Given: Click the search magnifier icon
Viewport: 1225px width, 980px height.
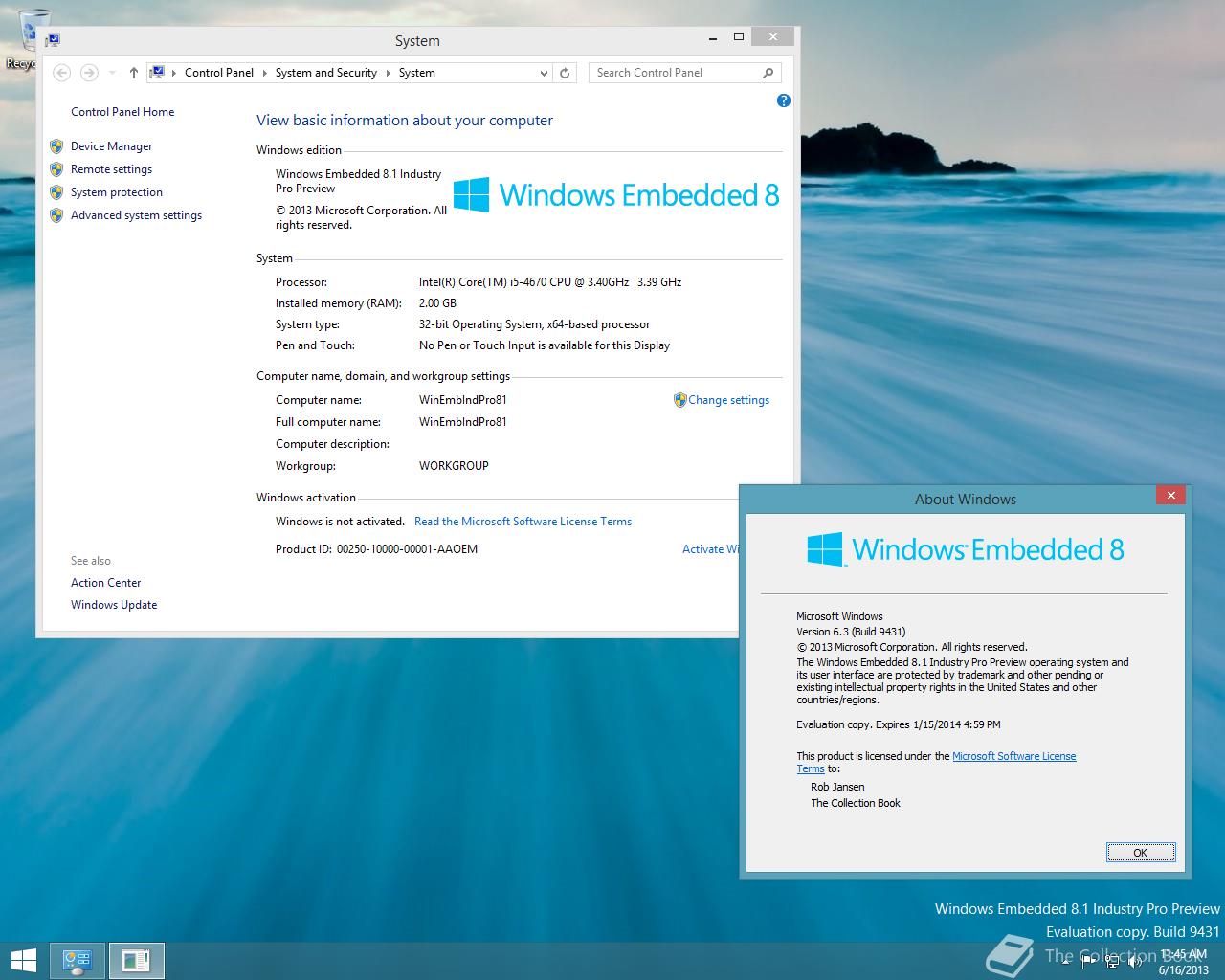Looking at the screenshot, I should pos(768,73).
